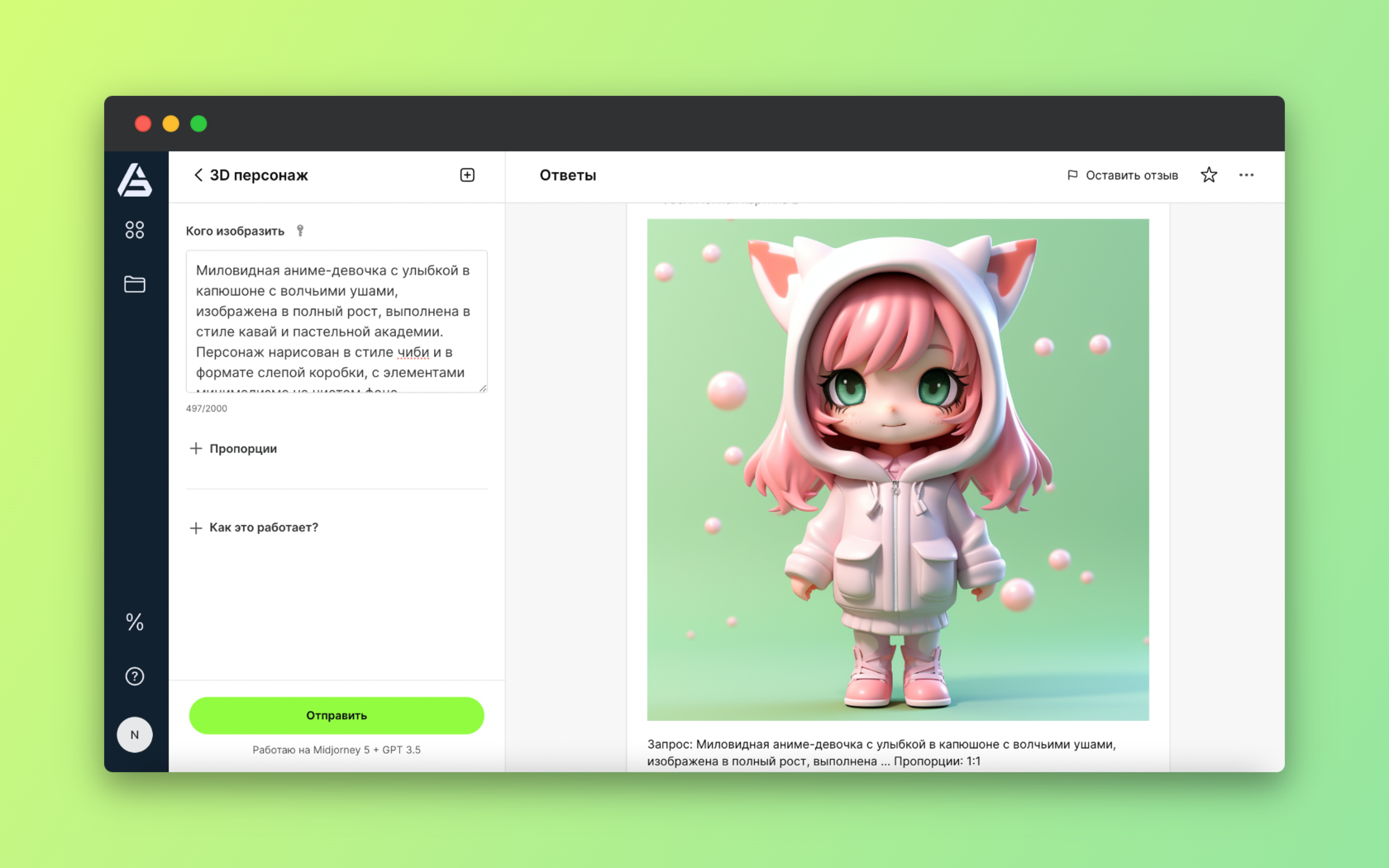Go back from 3D персонаж
1389x868 pixels.
pos(198,175)
